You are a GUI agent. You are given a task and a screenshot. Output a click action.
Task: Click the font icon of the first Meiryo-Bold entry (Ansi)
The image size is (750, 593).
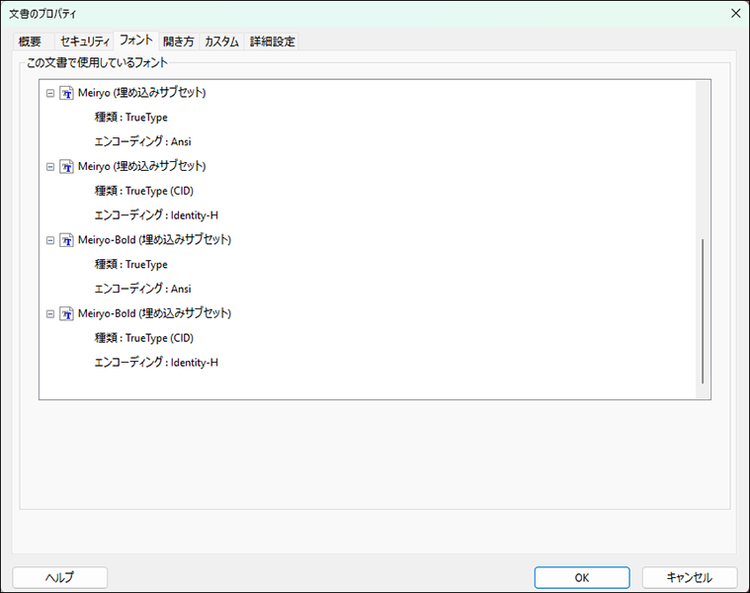pos(66,240)
